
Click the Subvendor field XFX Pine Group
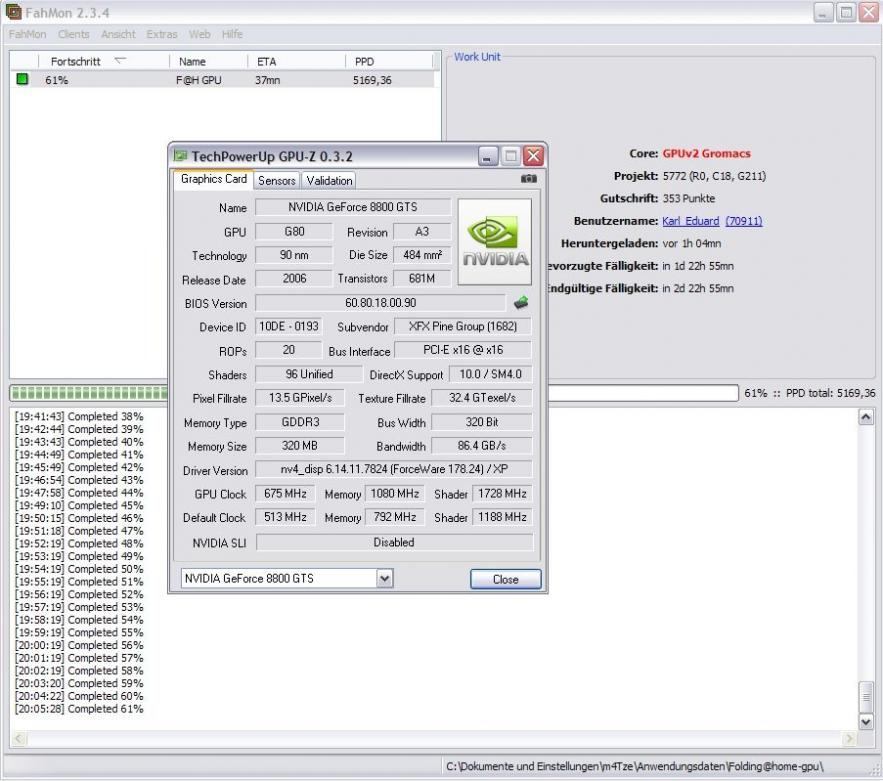coord(462,327)
